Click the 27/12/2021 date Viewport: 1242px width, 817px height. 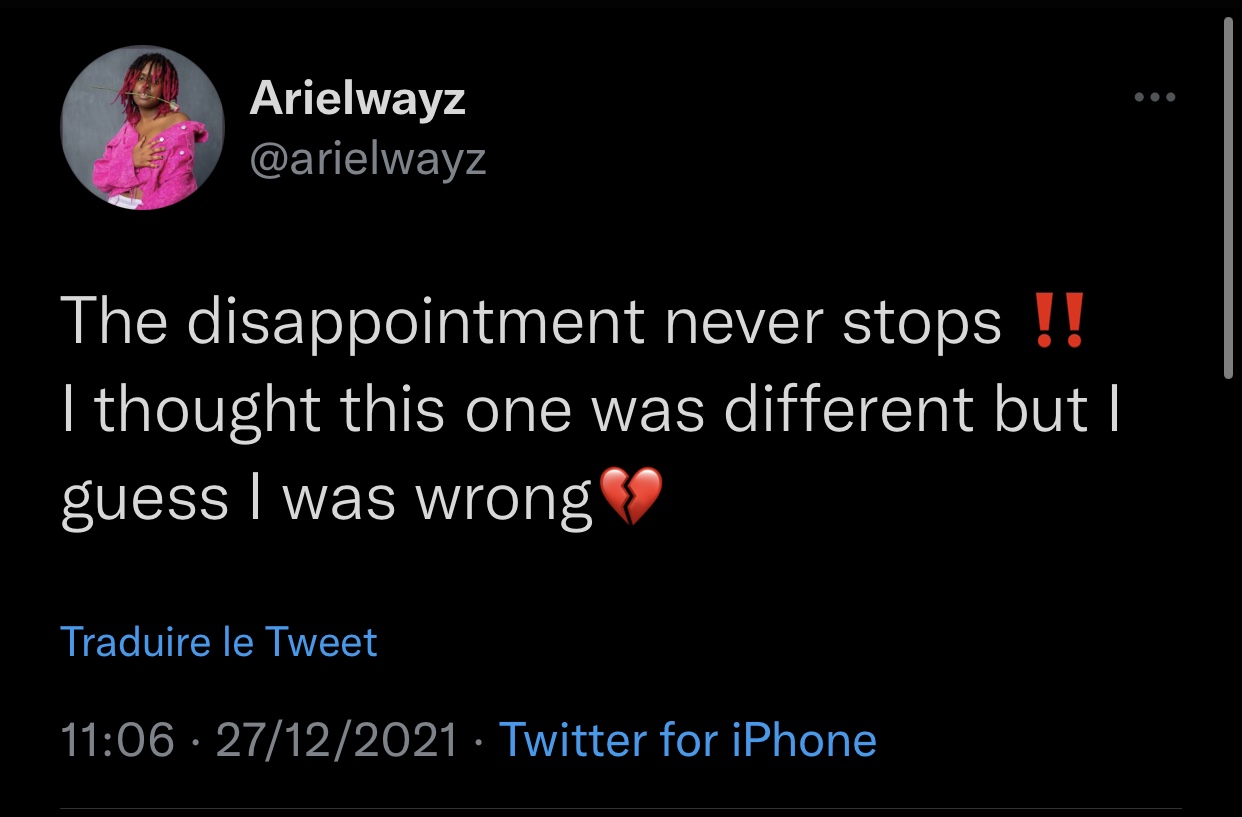point(336,740)
